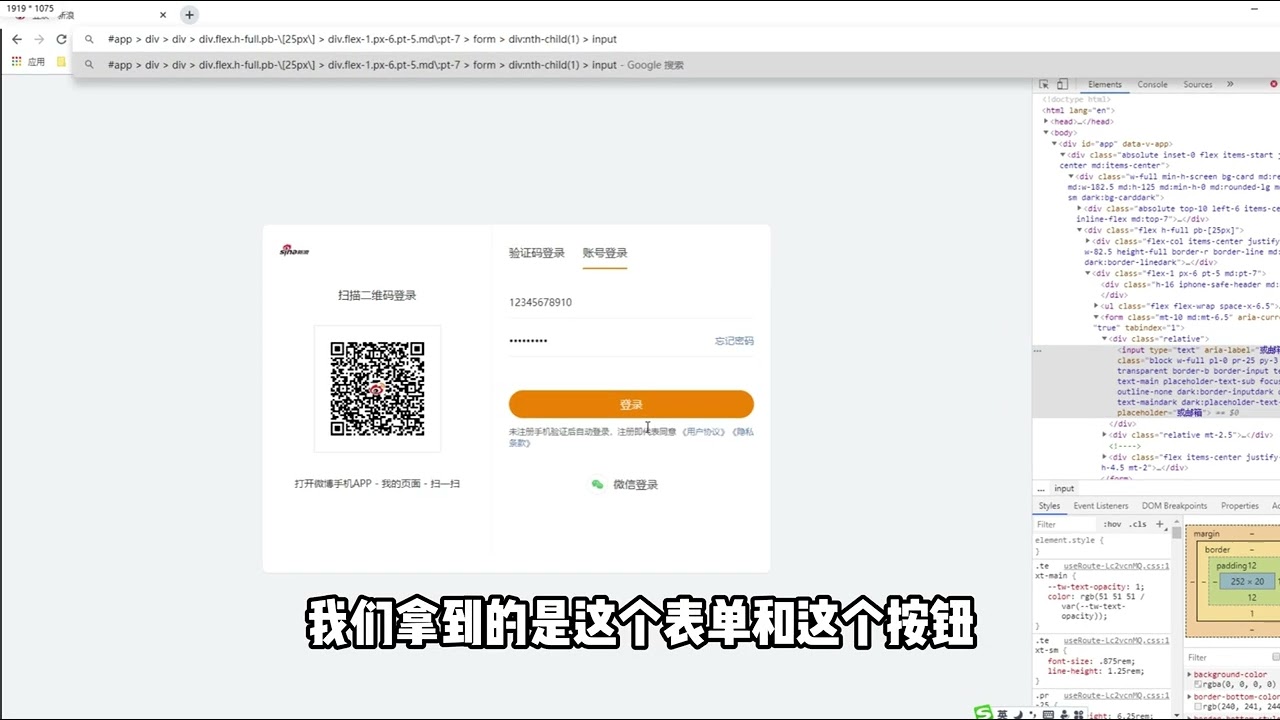1280x720 pixels.
Task: Click the green WeChat logo icon
Action: [597, 484]
